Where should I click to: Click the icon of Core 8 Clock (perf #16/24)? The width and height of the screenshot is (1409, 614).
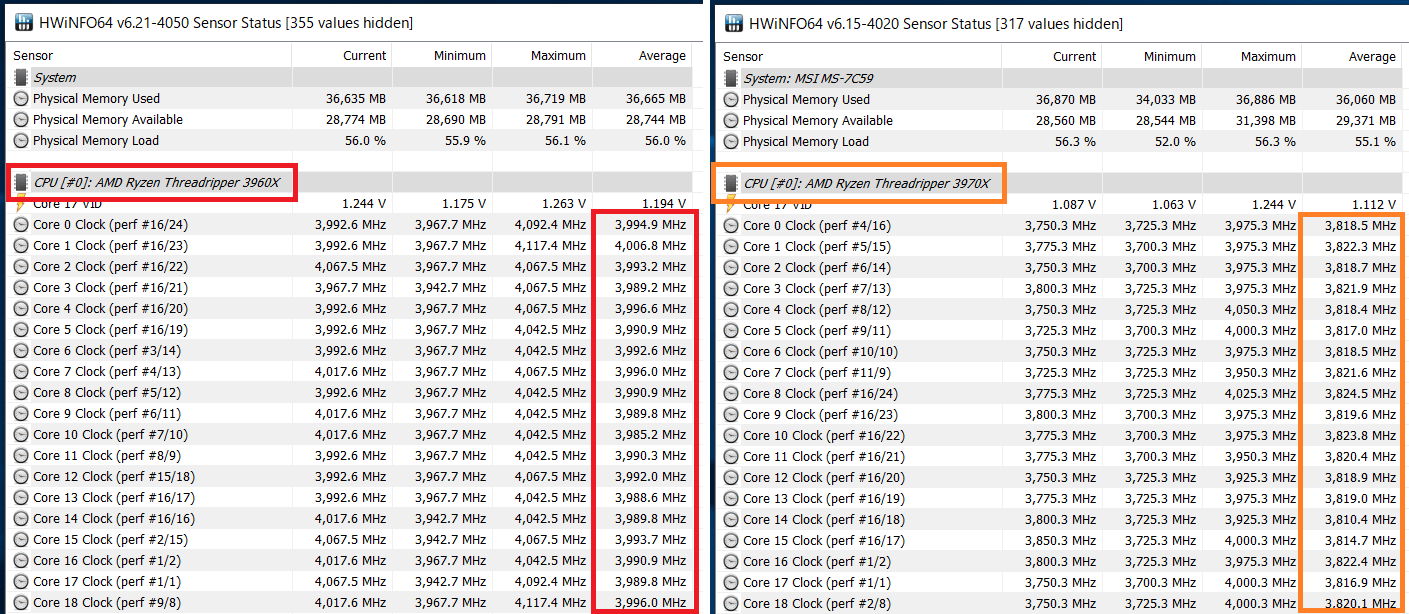coord(731,393)
